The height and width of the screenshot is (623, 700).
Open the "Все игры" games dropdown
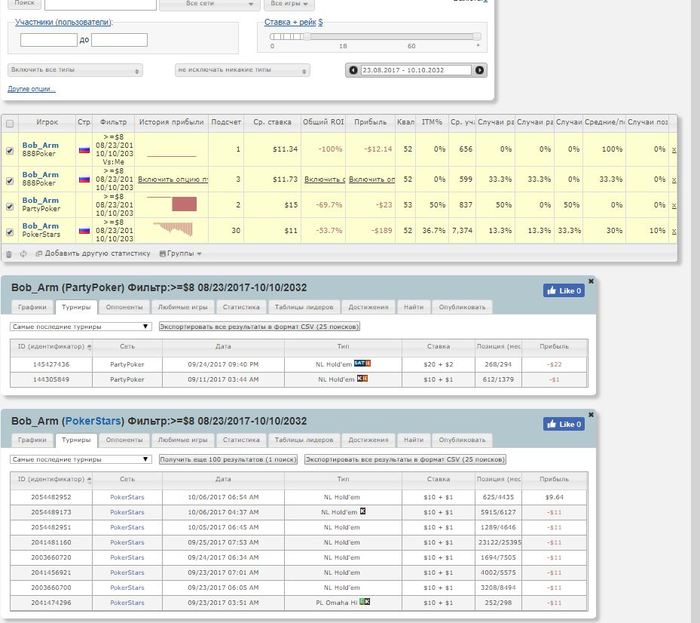click(x=289, y=4)
